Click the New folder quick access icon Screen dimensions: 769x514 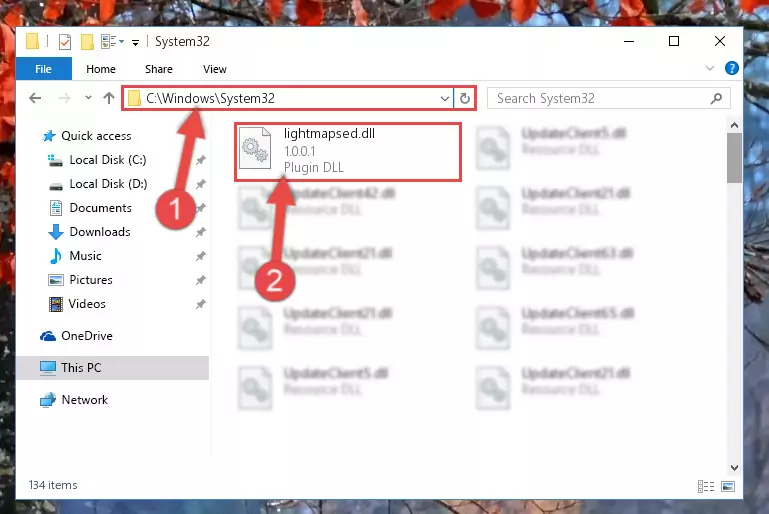coord(87,42)
